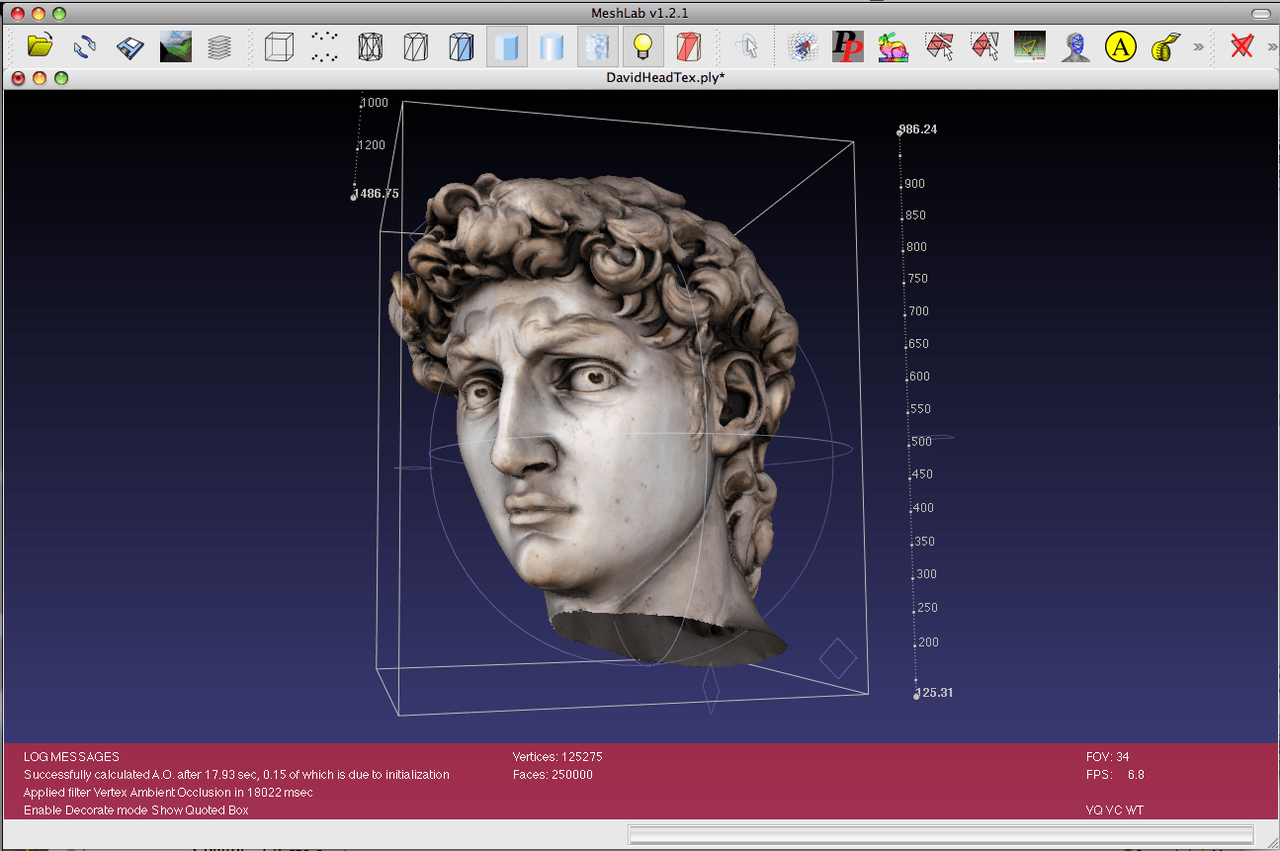Delete the current mesh

1242,46
